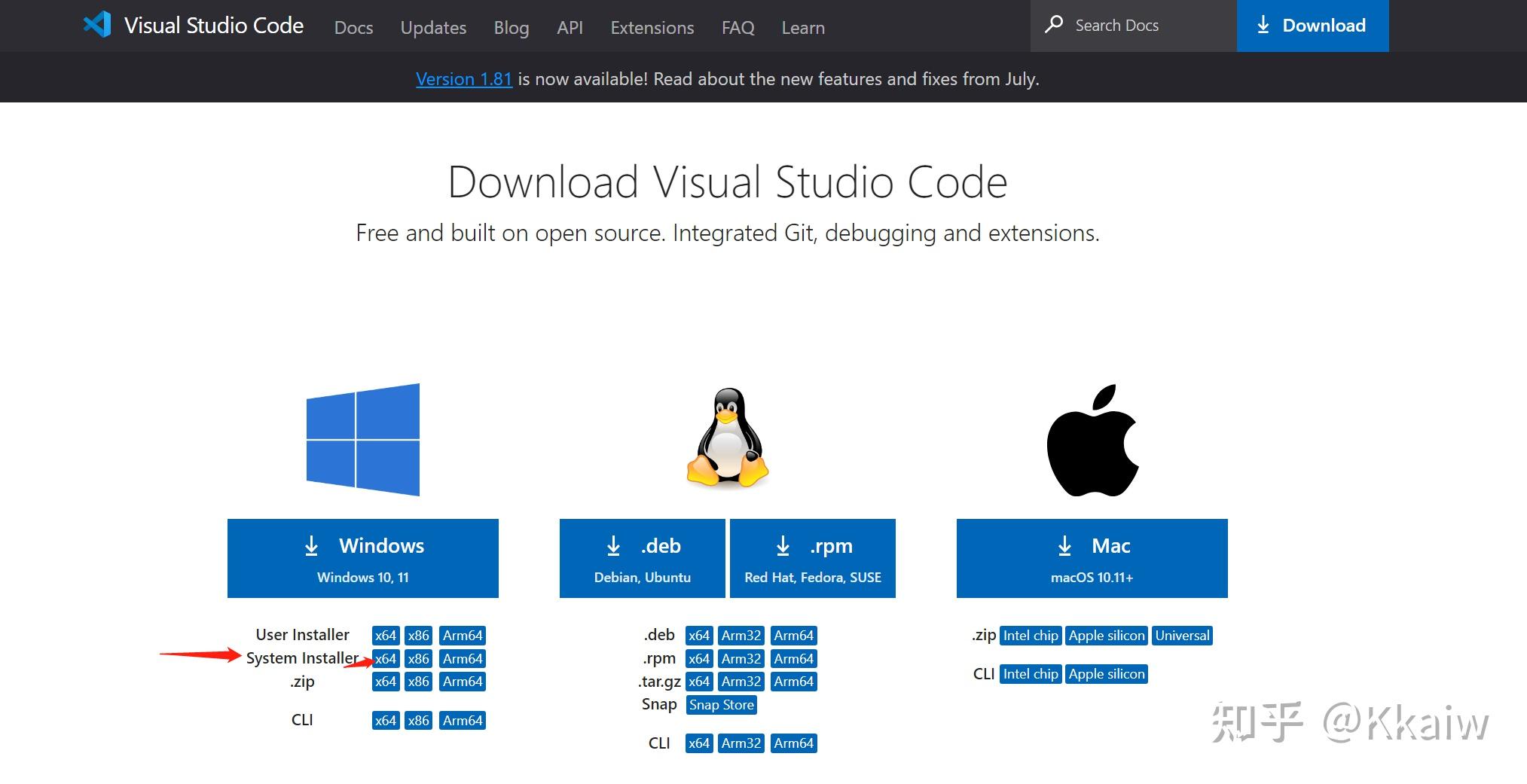
Task: Download the Windows Arm64 User Installer
Action: (x=462, y=634)
